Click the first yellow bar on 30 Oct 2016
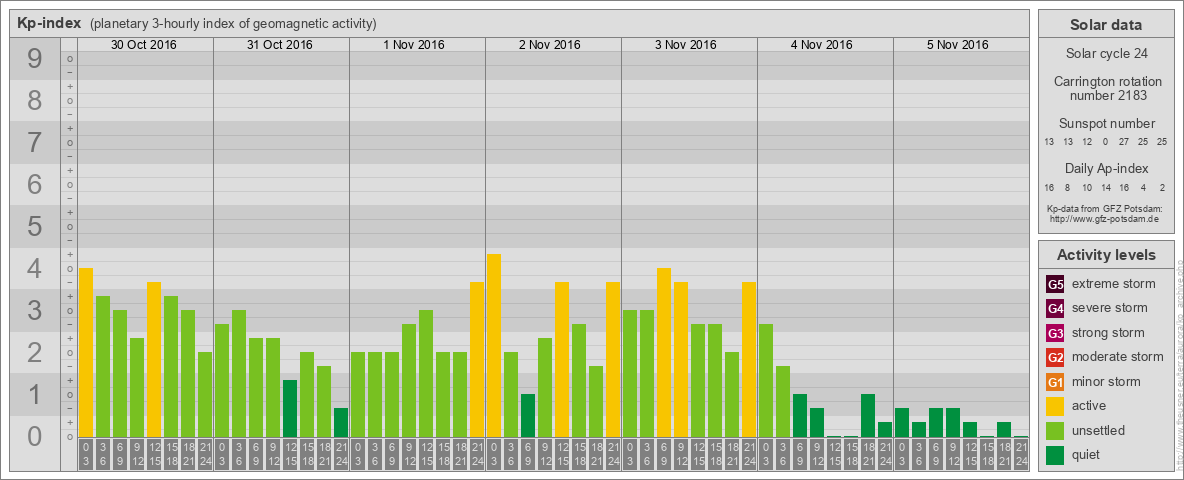The image size is (1184, 480). [86, 352]
